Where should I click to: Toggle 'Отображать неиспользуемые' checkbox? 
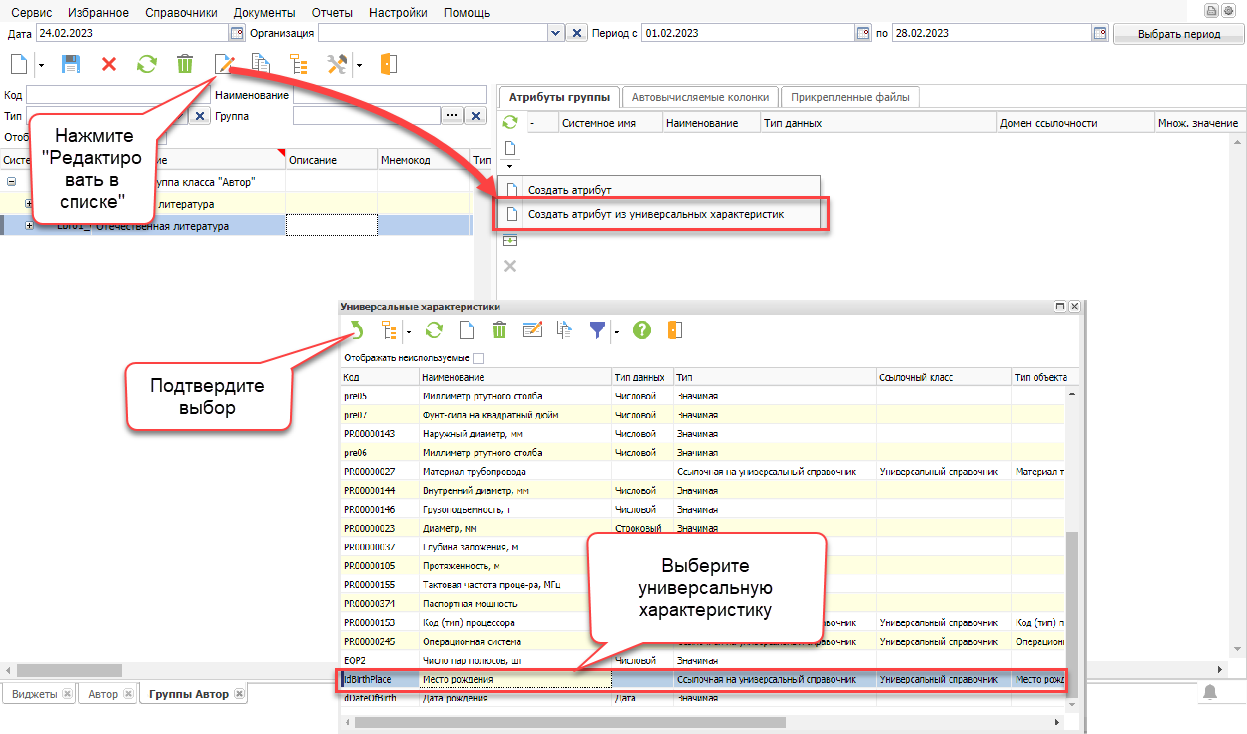point(478,357)
